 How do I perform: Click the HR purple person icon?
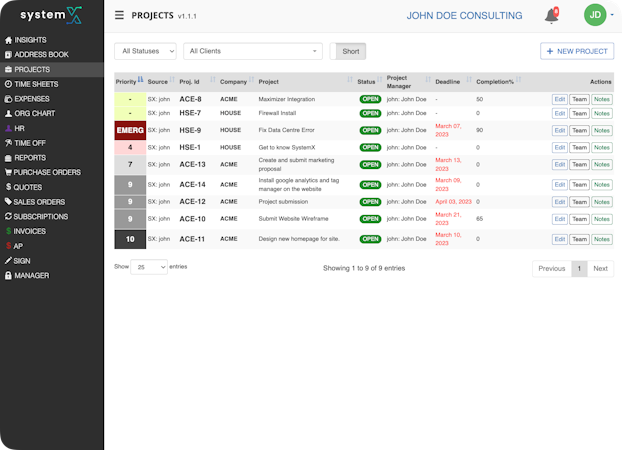(8, 128)
